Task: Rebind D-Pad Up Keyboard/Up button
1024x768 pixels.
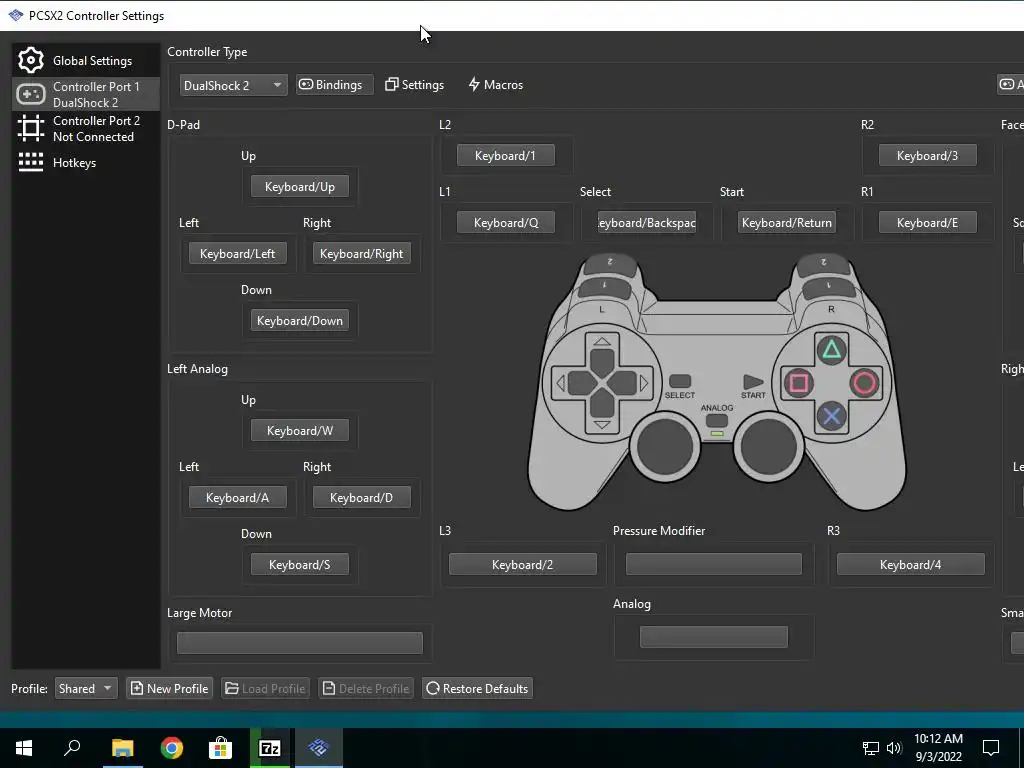Action: pyautogui.click(x=300, y=186)
